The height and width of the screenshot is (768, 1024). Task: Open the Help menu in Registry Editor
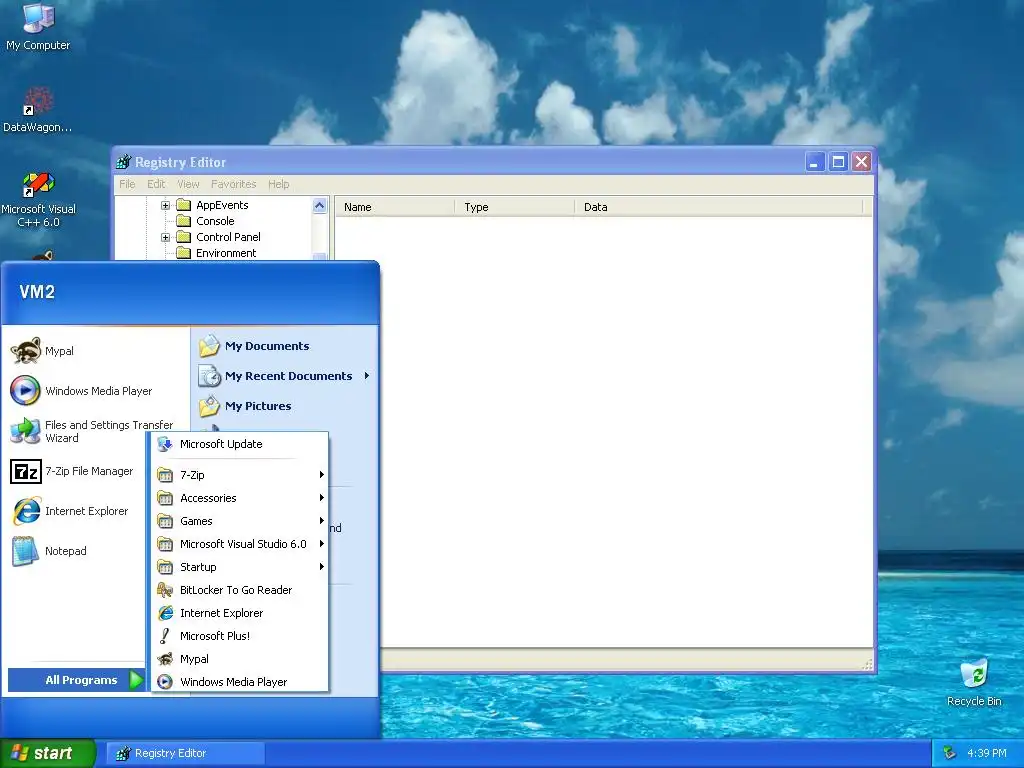278,184
